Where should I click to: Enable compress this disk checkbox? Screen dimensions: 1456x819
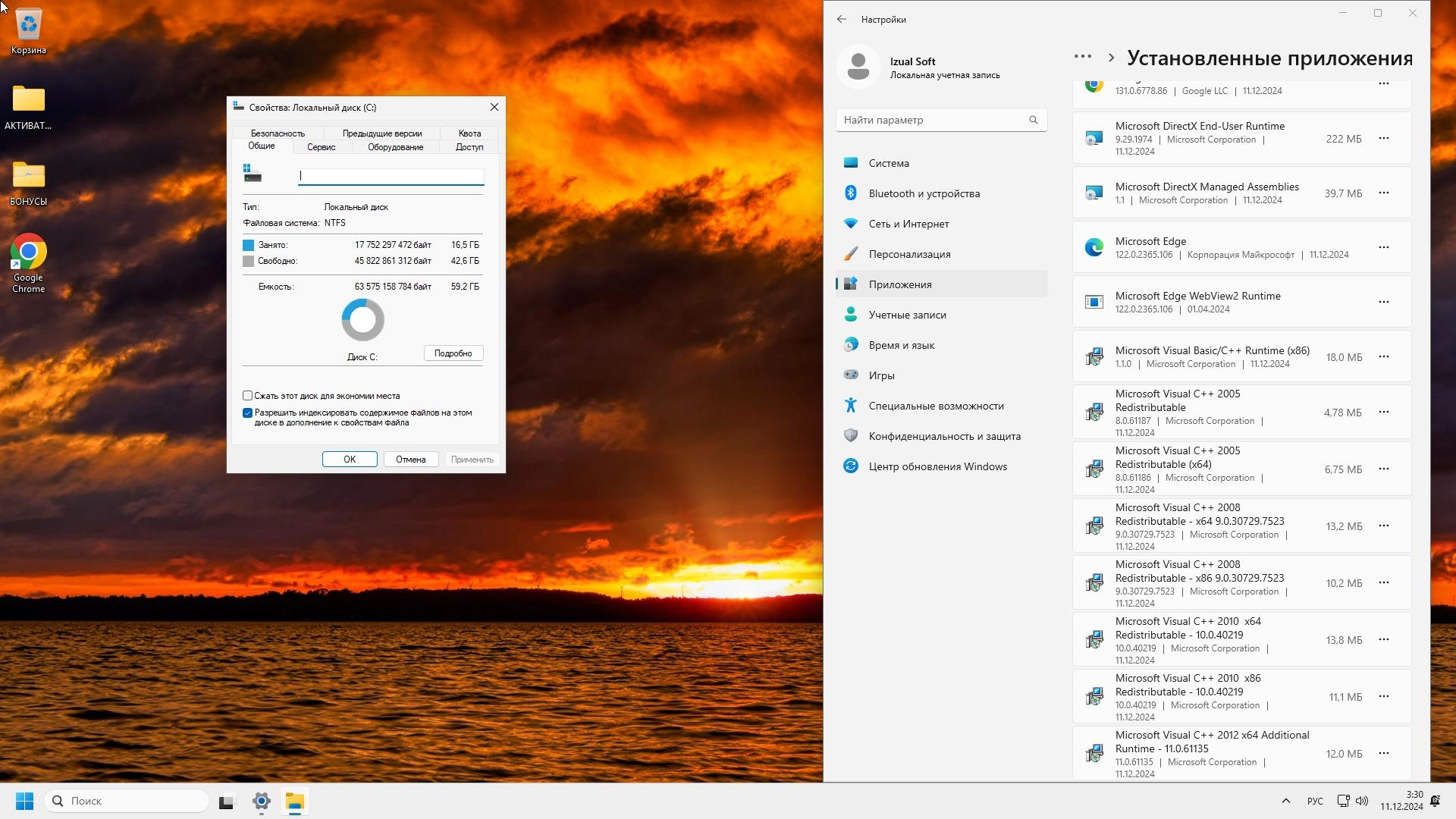coord(247,396)
